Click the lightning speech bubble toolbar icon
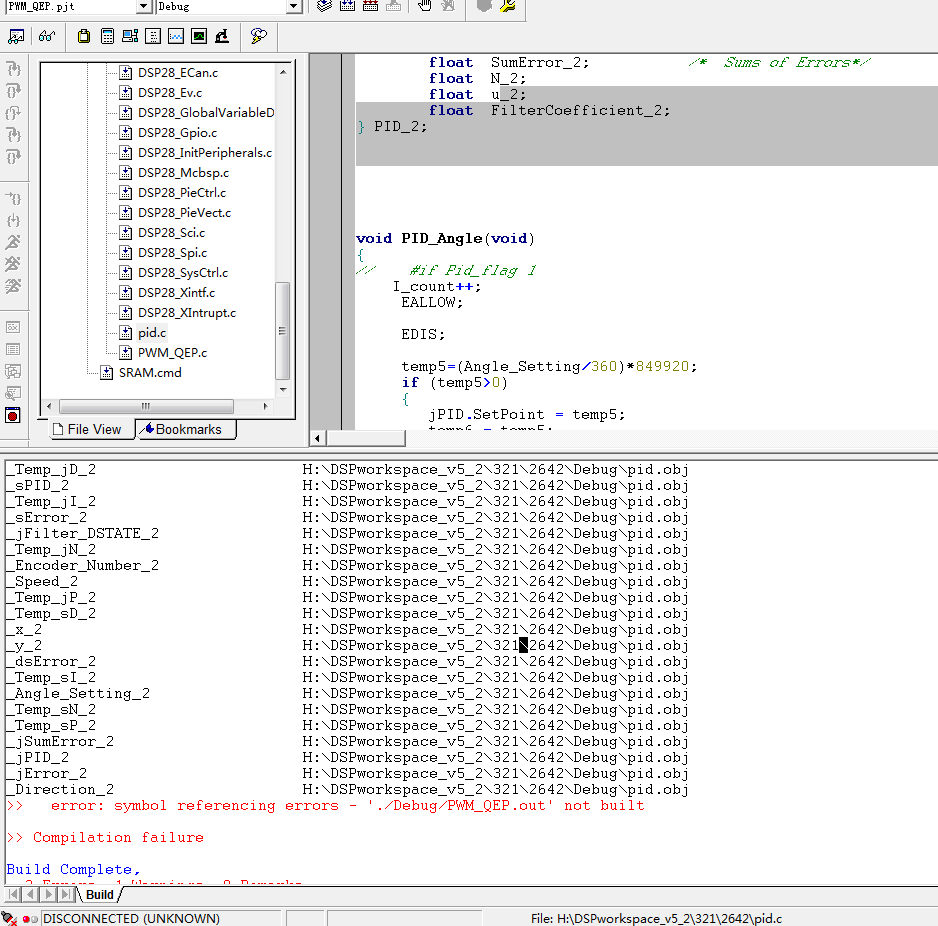This screenshot has width=938, height=926. pos(258,37)
